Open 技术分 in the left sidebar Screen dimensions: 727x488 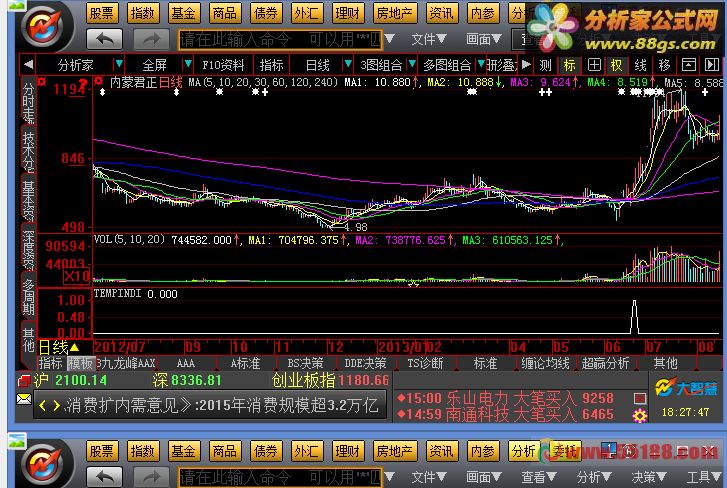pos(29,152)
